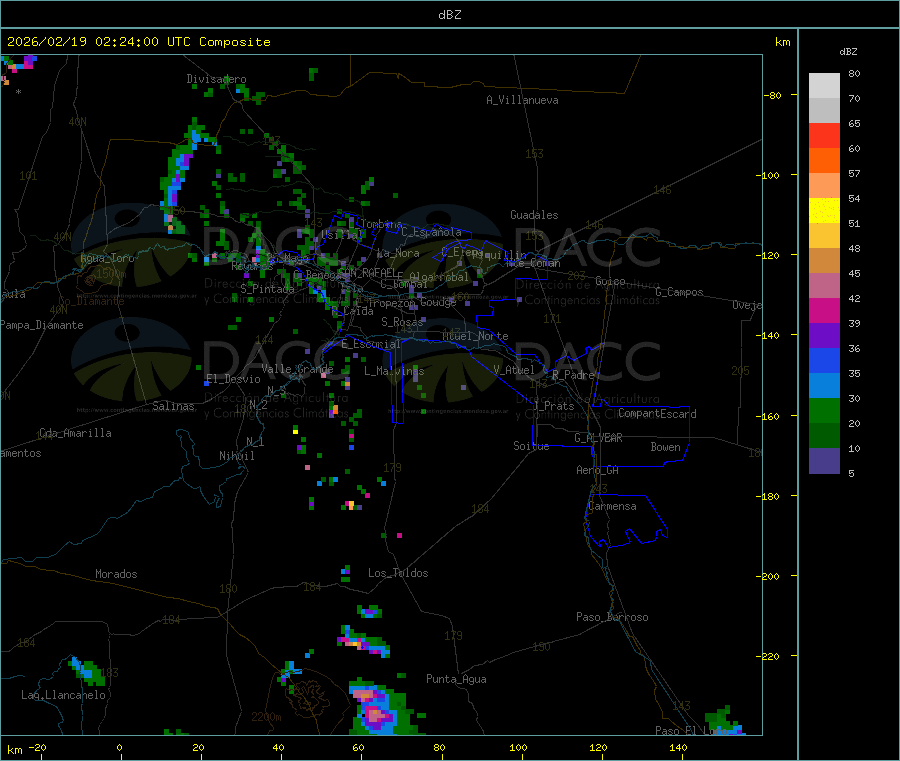Click the dBZ heading above the color legend
900x761 pixels.
pos(848,52)
